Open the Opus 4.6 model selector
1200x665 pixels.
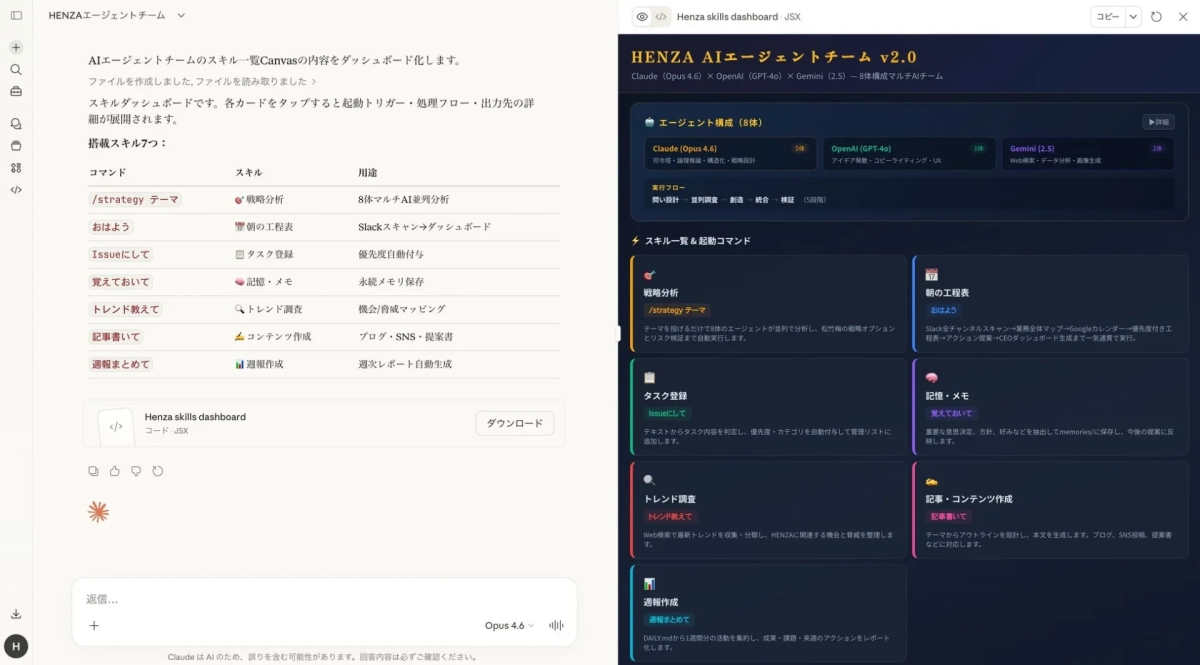(x=507, y=625)
